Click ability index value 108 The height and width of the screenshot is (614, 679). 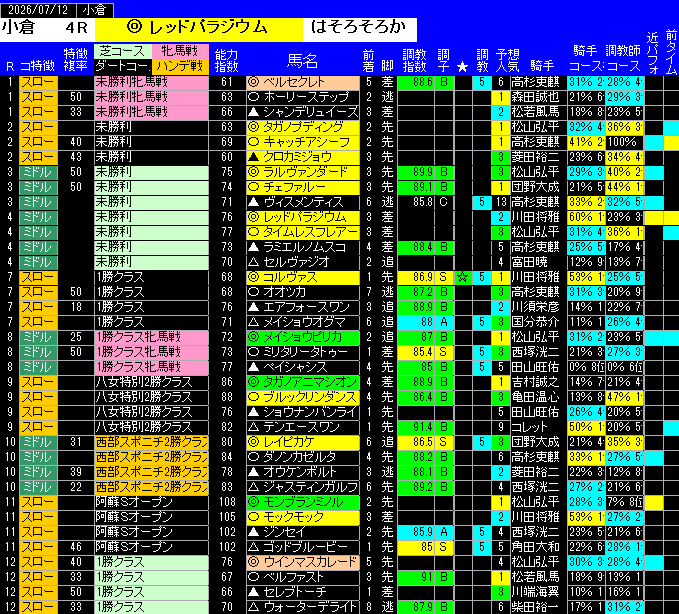coord(227,502)
